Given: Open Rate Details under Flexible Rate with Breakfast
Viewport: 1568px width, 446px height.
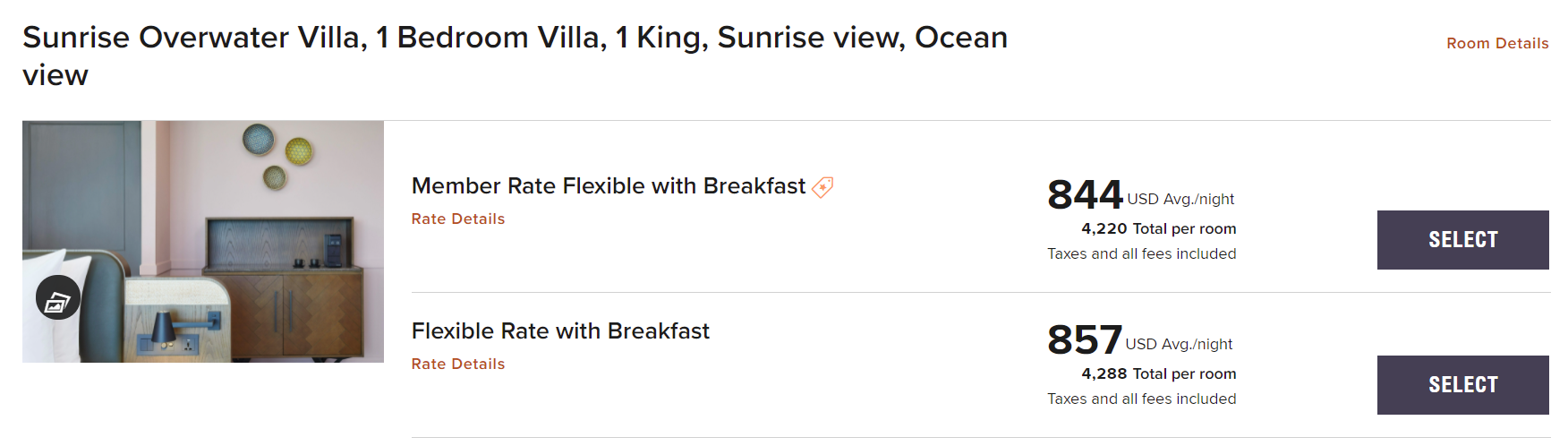Looking at the screenshot, I should coord(458,365).
